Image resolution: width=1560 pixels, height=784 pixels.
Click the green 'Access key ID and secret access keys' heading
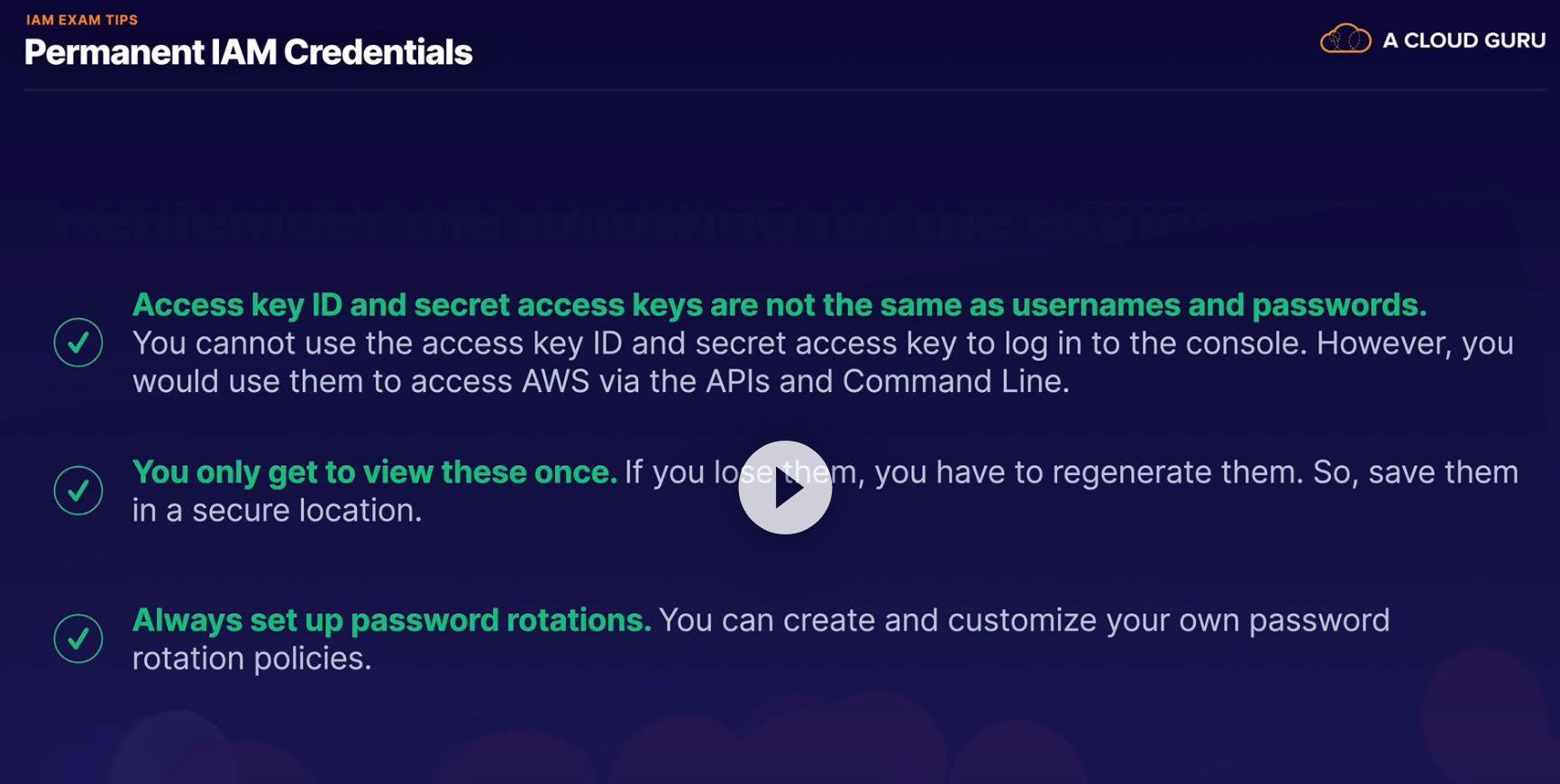pos(779,305)
